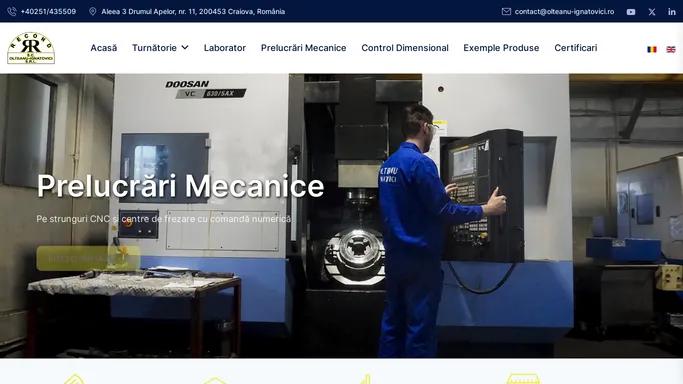Expand the Turnătorie dropdown chevron
Viewport: 683px width, 384px height.
point(185,47)
